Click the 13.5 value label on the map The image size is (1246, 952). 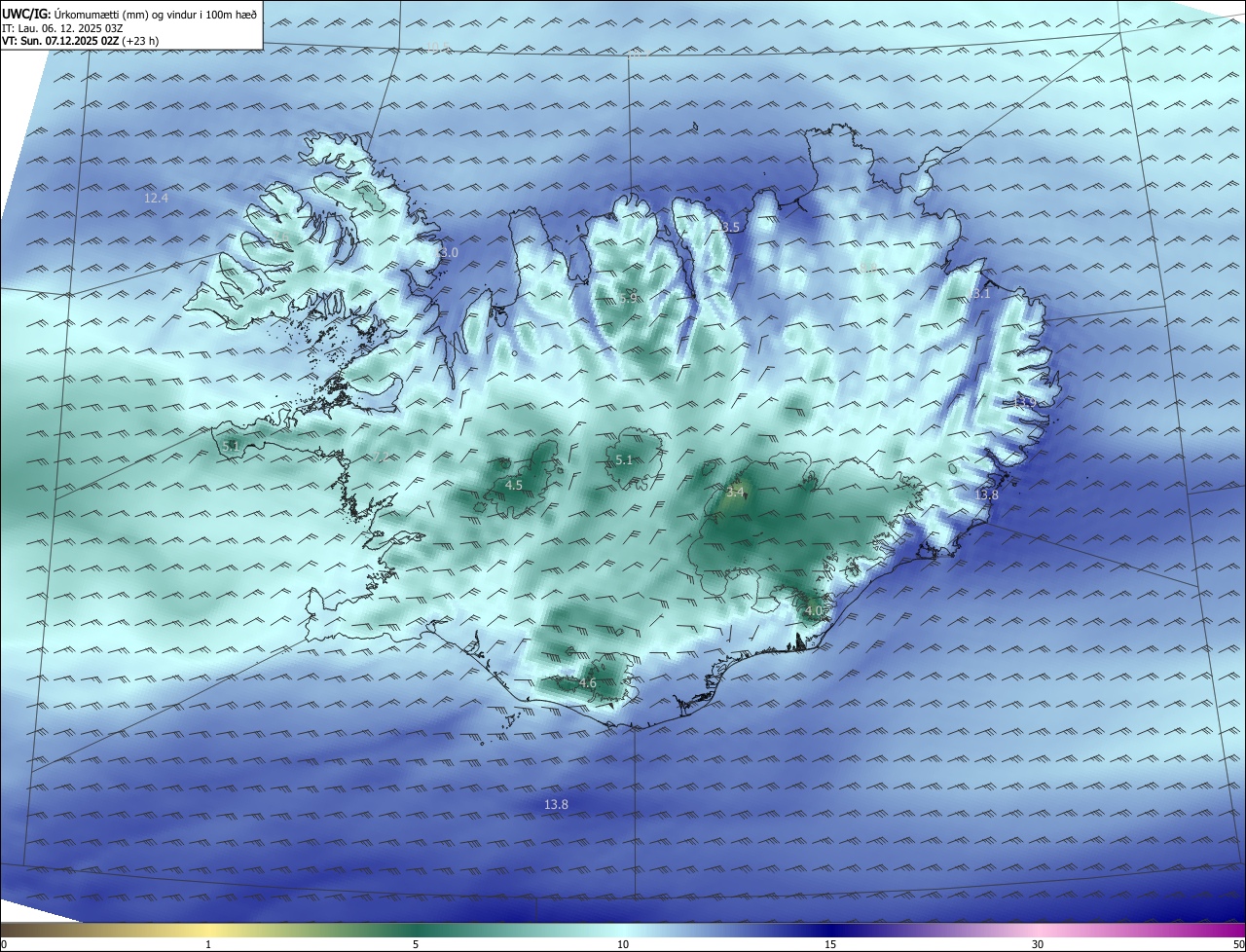(x=728, y=227)
